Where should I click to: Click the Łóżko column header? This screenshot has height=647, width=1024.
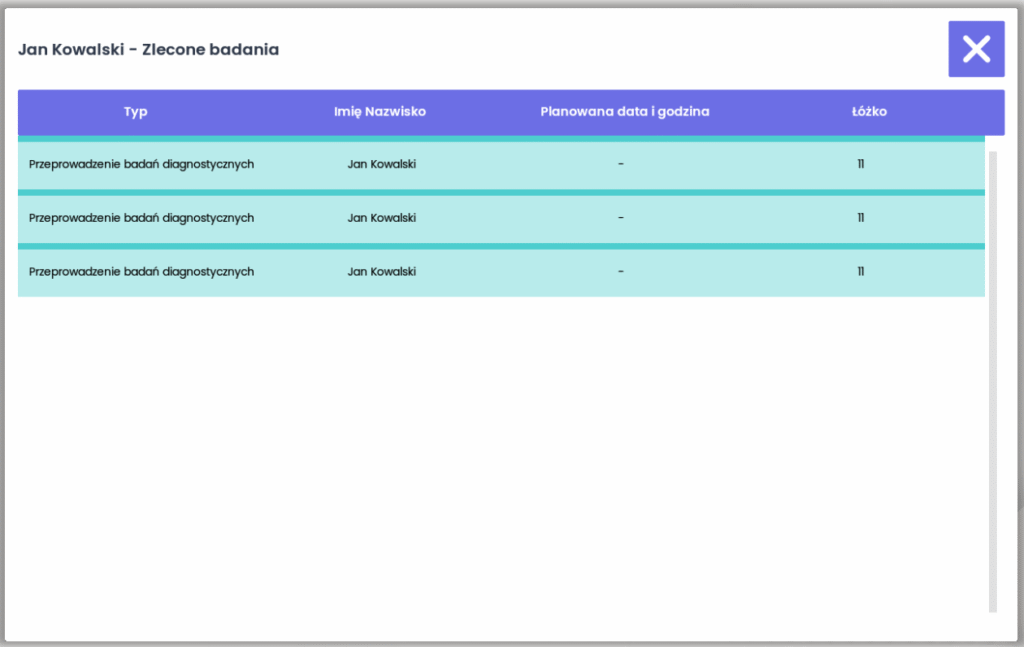(862, 112)
